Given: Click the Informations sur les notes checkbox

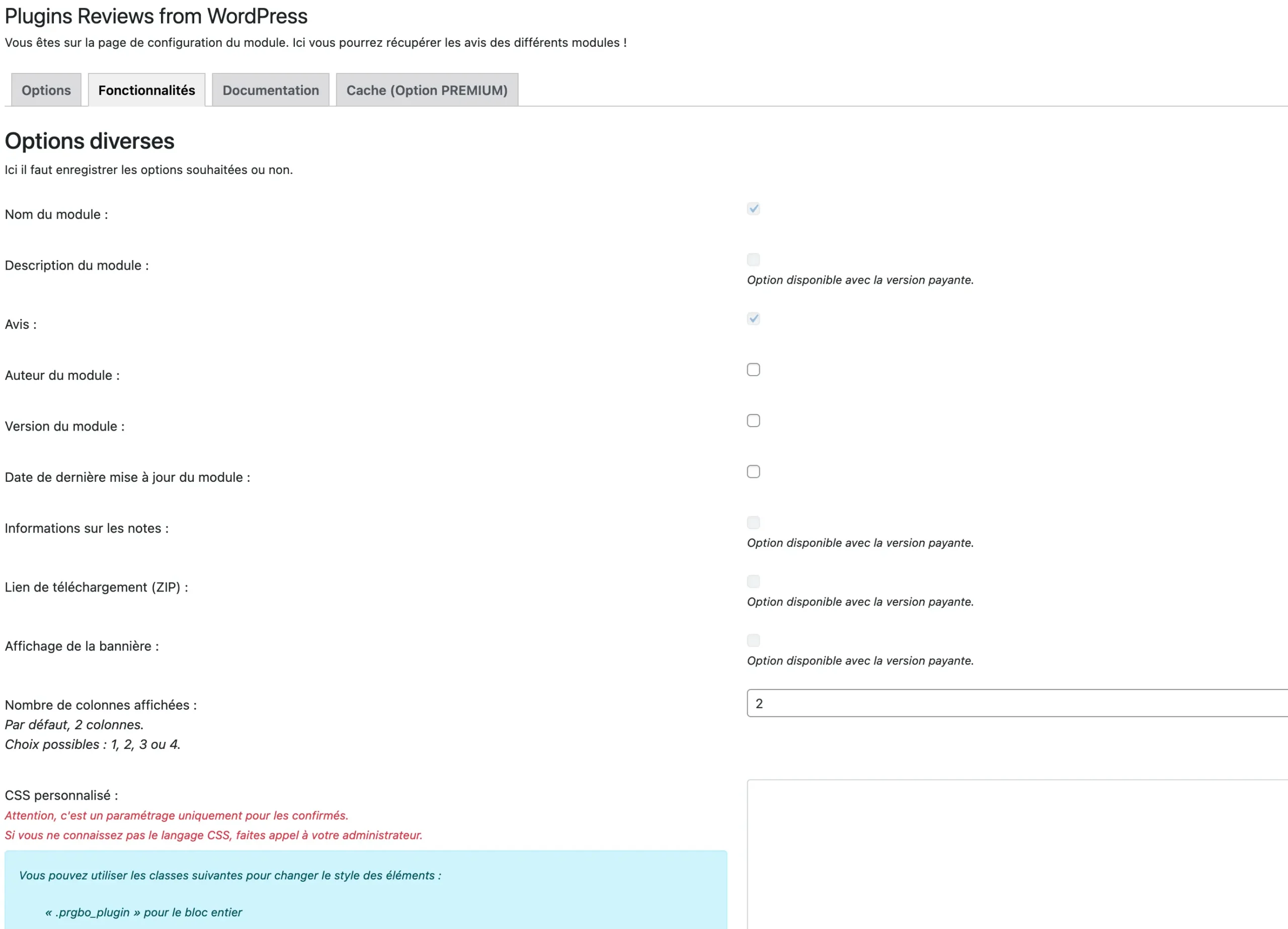Looking at the screenshot, I should click(753, 523).
